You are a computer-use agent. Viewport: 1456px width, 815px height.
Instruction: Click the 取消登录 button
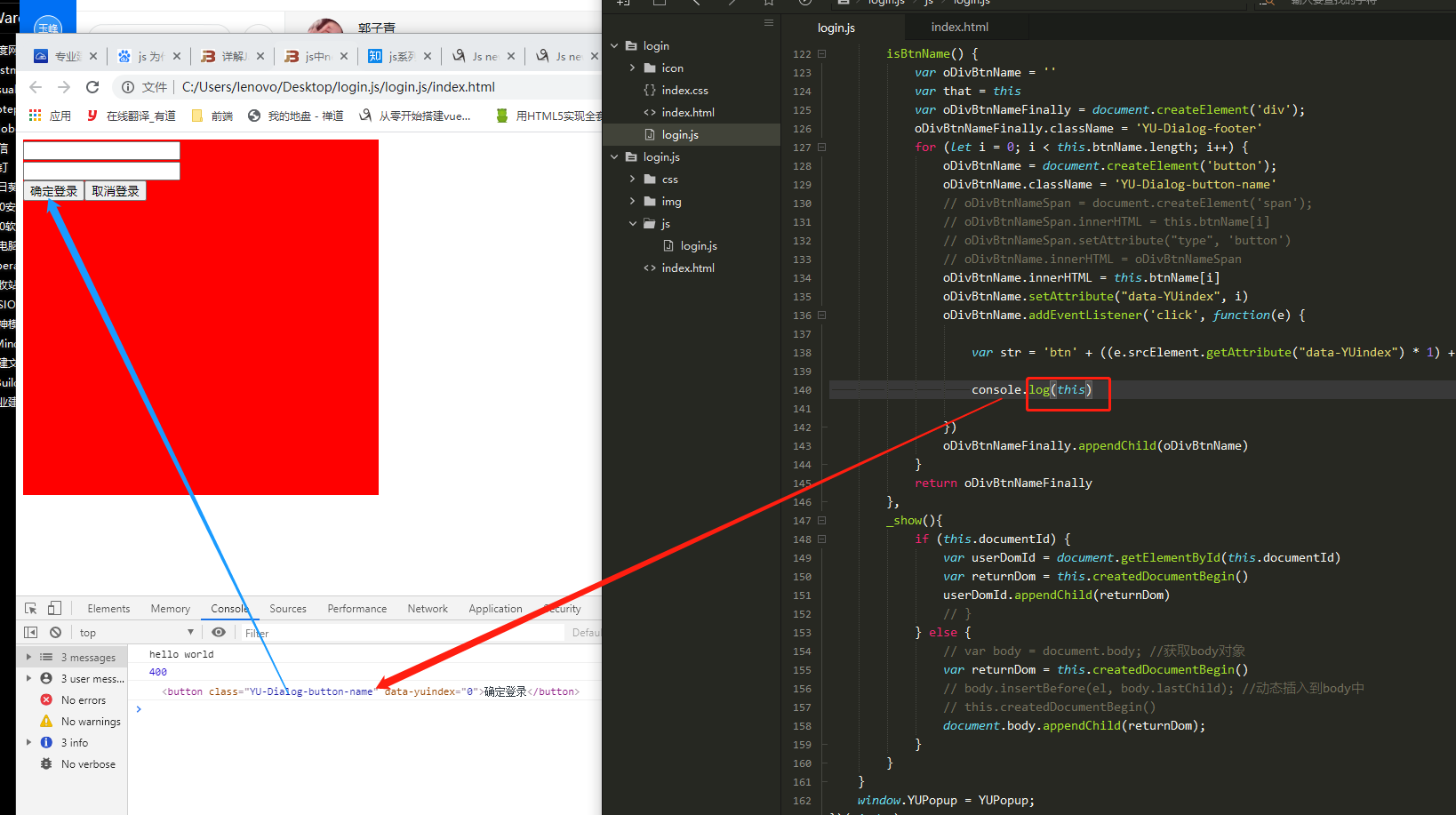[x=116, y=191]
